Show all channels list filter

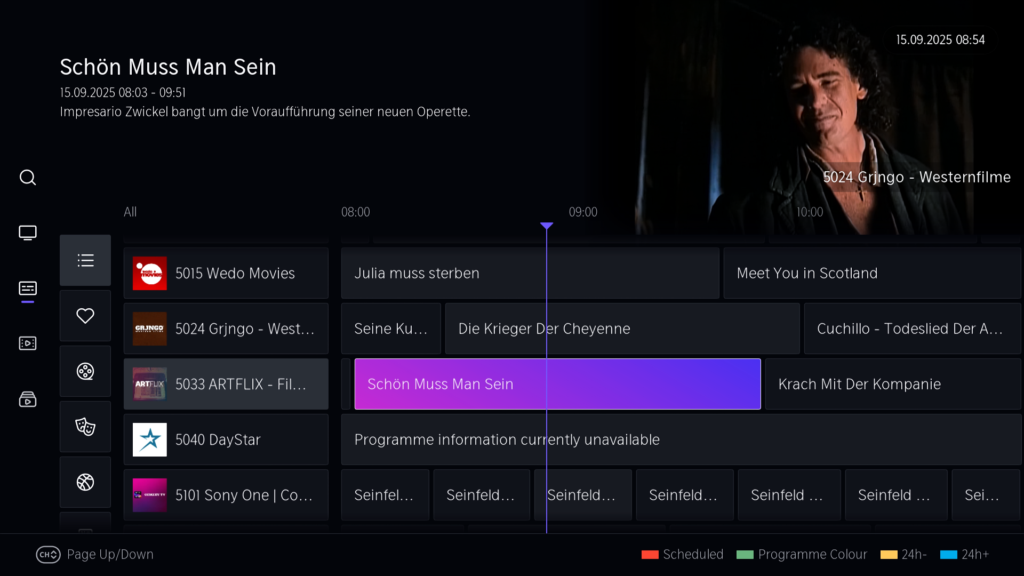click(x=85, y=260)
